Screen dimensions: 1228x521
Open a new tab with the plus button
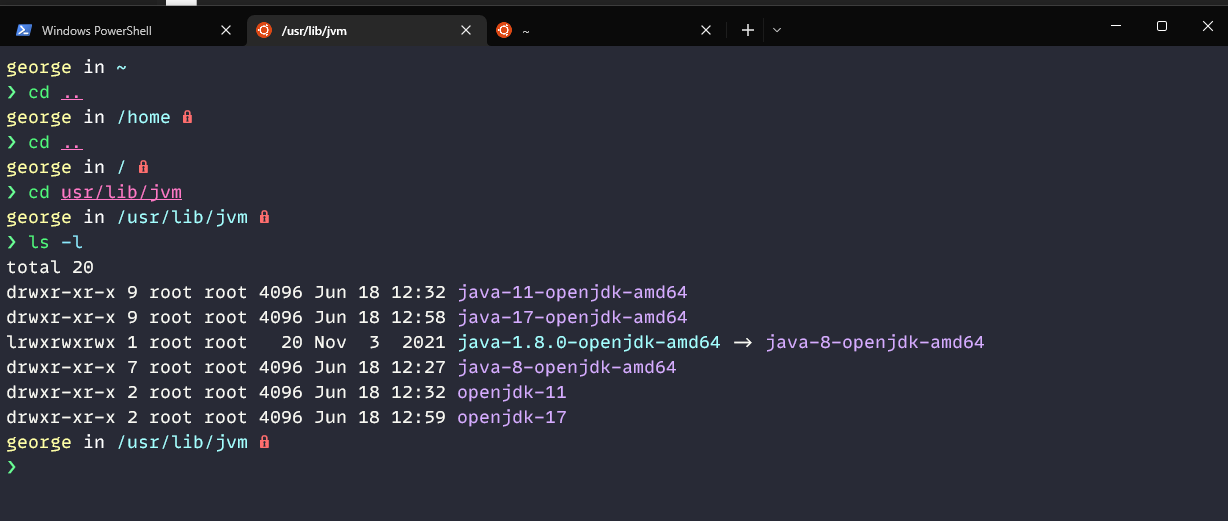tap(747, 30)
